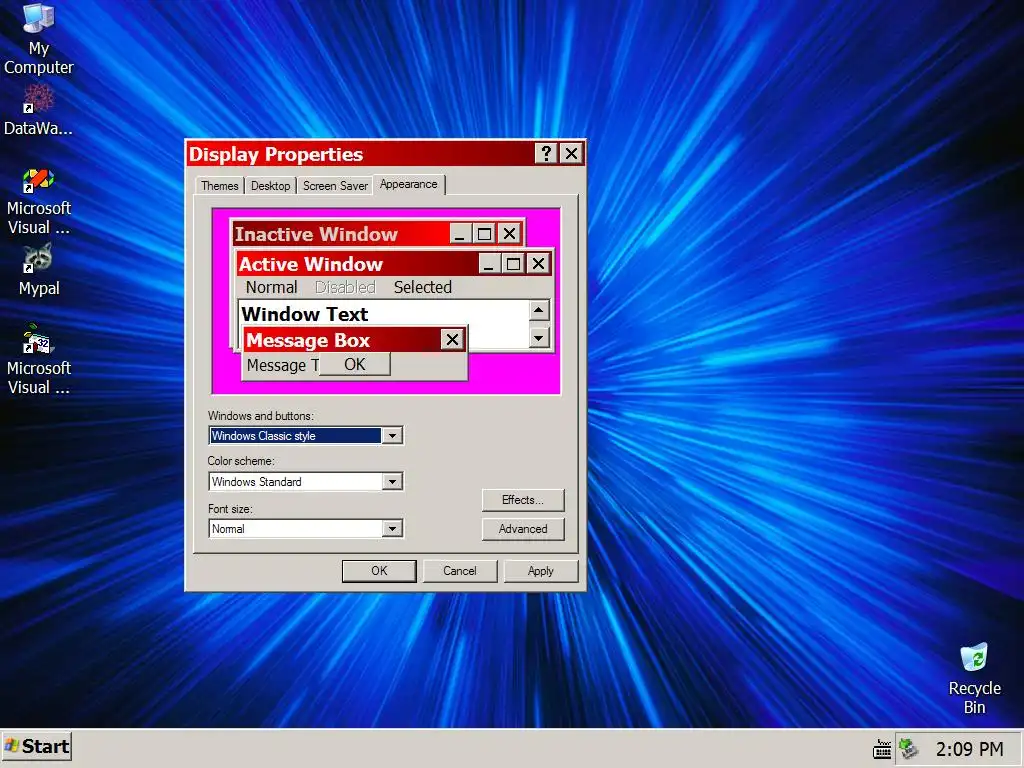The width and height of the screenshot is (1024, 768).
Task: Click the Disabled menu item in preview
Action: [345, 287]
